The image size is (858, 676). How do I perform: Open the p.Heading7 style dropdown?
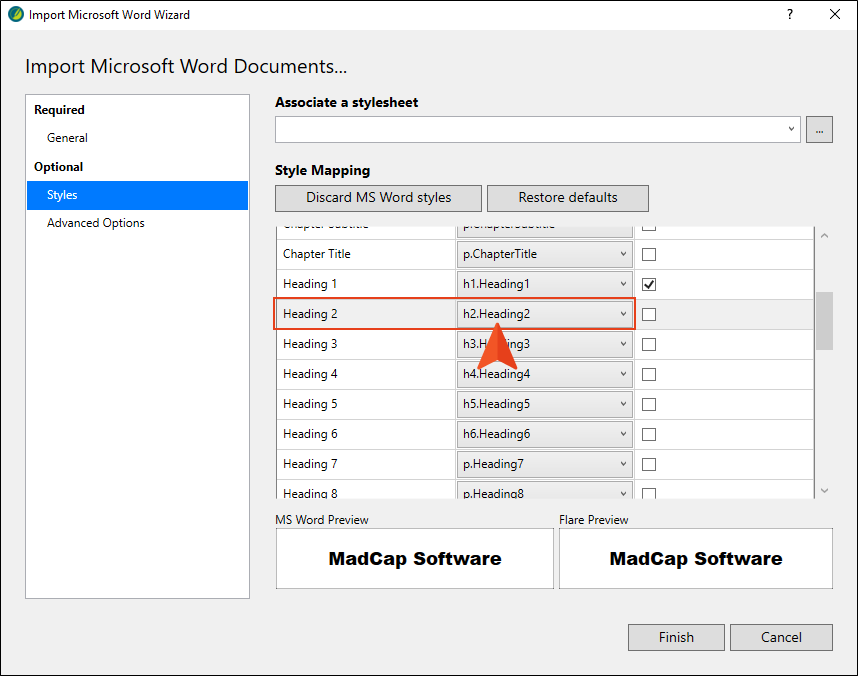pyautogui.click(x=544, y=465)
